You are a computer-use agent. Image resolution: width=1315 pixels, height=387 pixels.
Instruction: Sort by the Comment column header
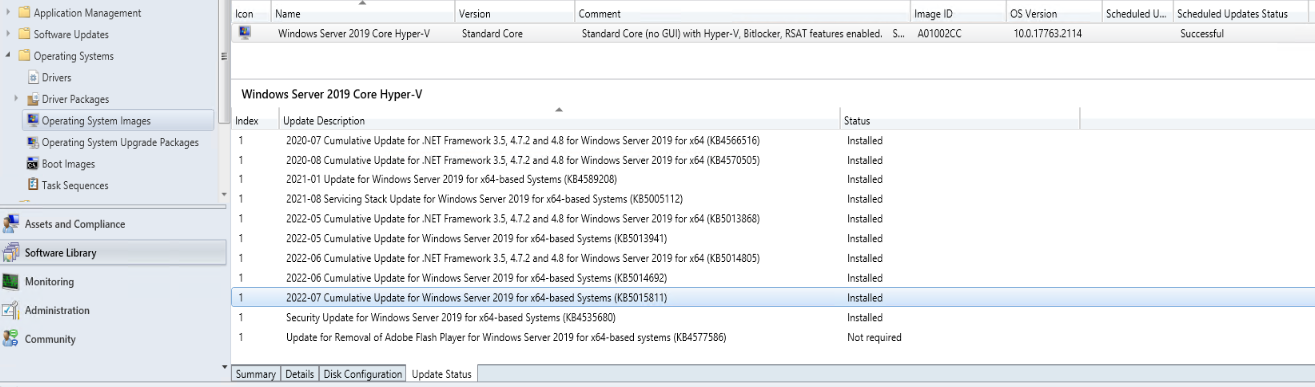point(743,14)
